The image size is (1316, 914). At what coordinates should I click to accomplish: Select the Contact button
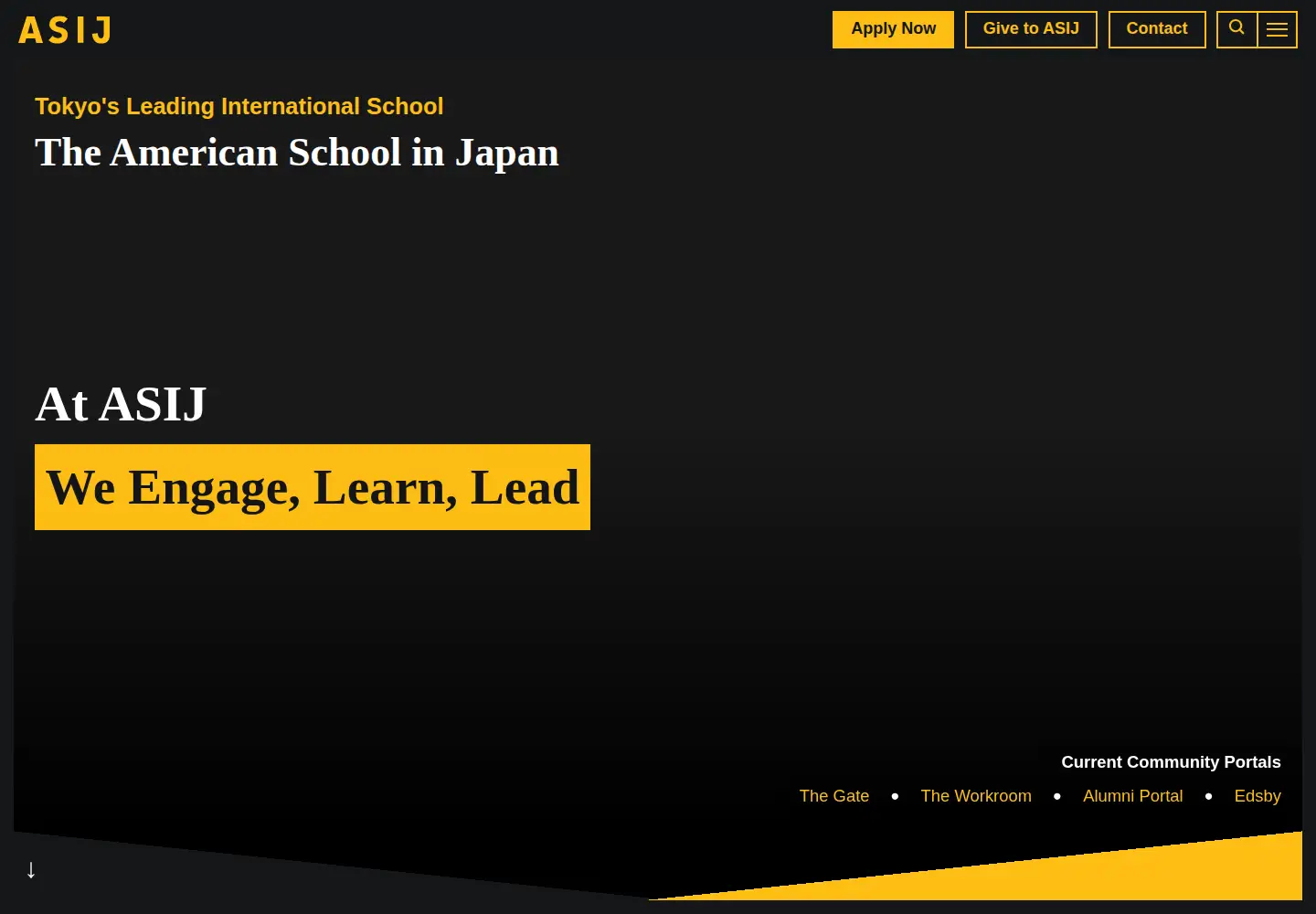point(1157,29)
